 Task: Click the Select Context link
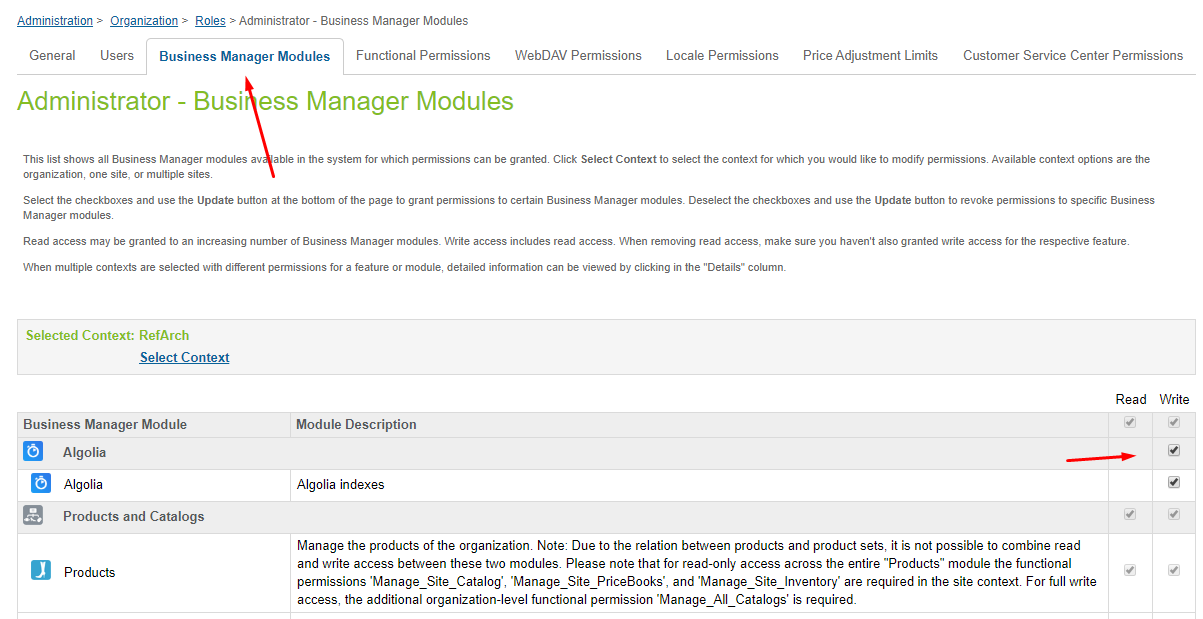(x=184, y=357)
